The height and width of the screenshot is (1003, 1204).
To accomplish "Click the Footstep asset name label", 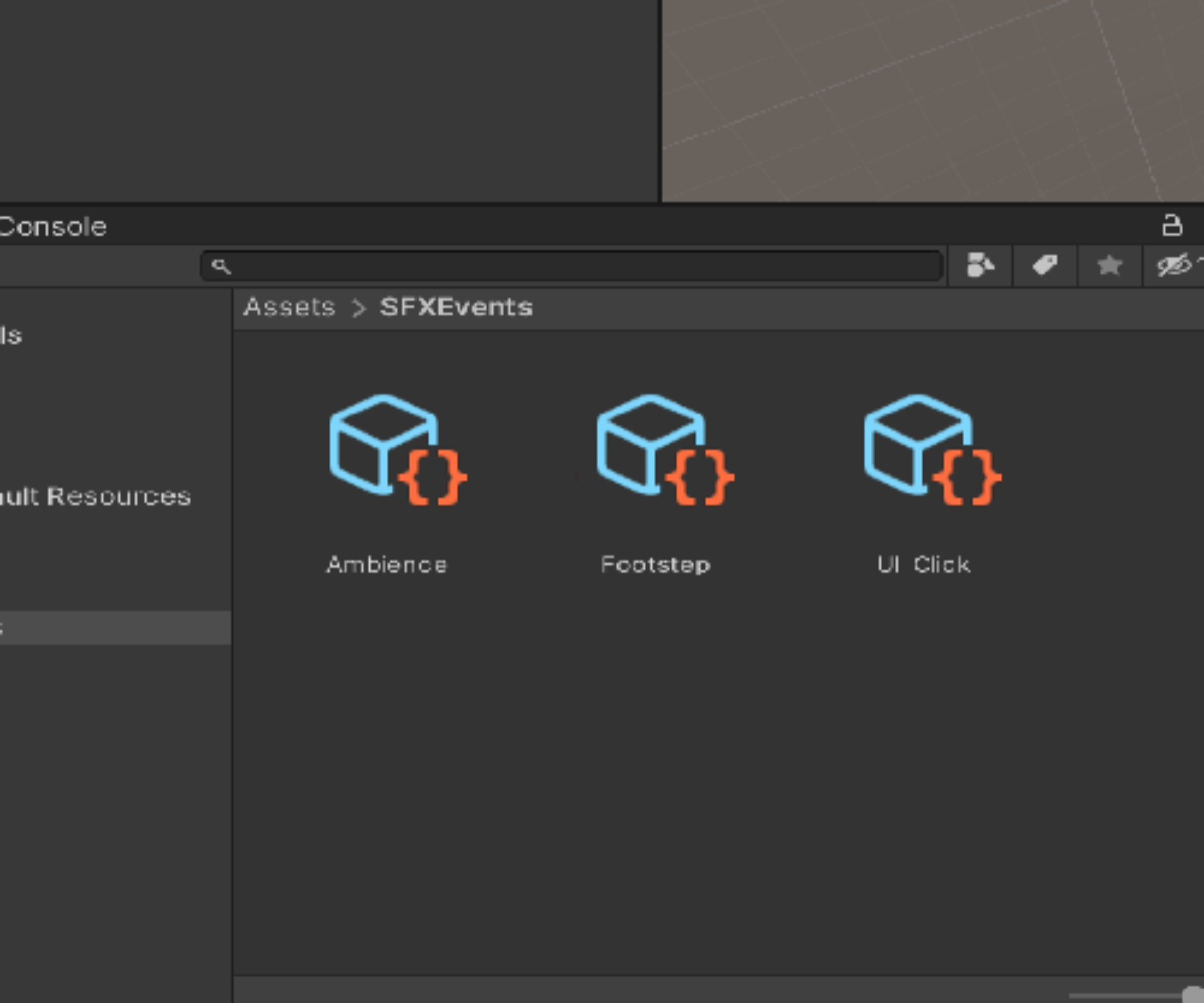I will point(655,565).
